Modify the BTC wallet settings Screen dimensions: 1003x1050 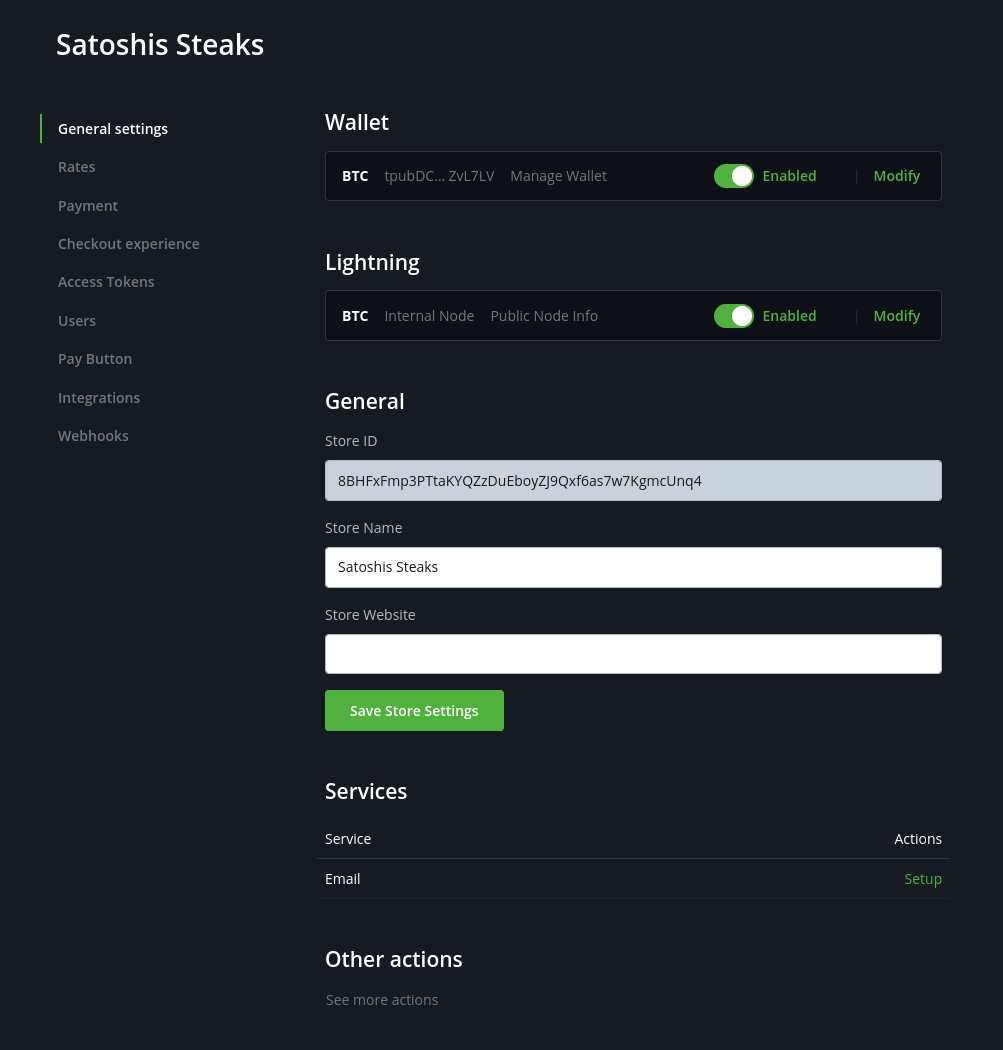(x=896, y=175)
